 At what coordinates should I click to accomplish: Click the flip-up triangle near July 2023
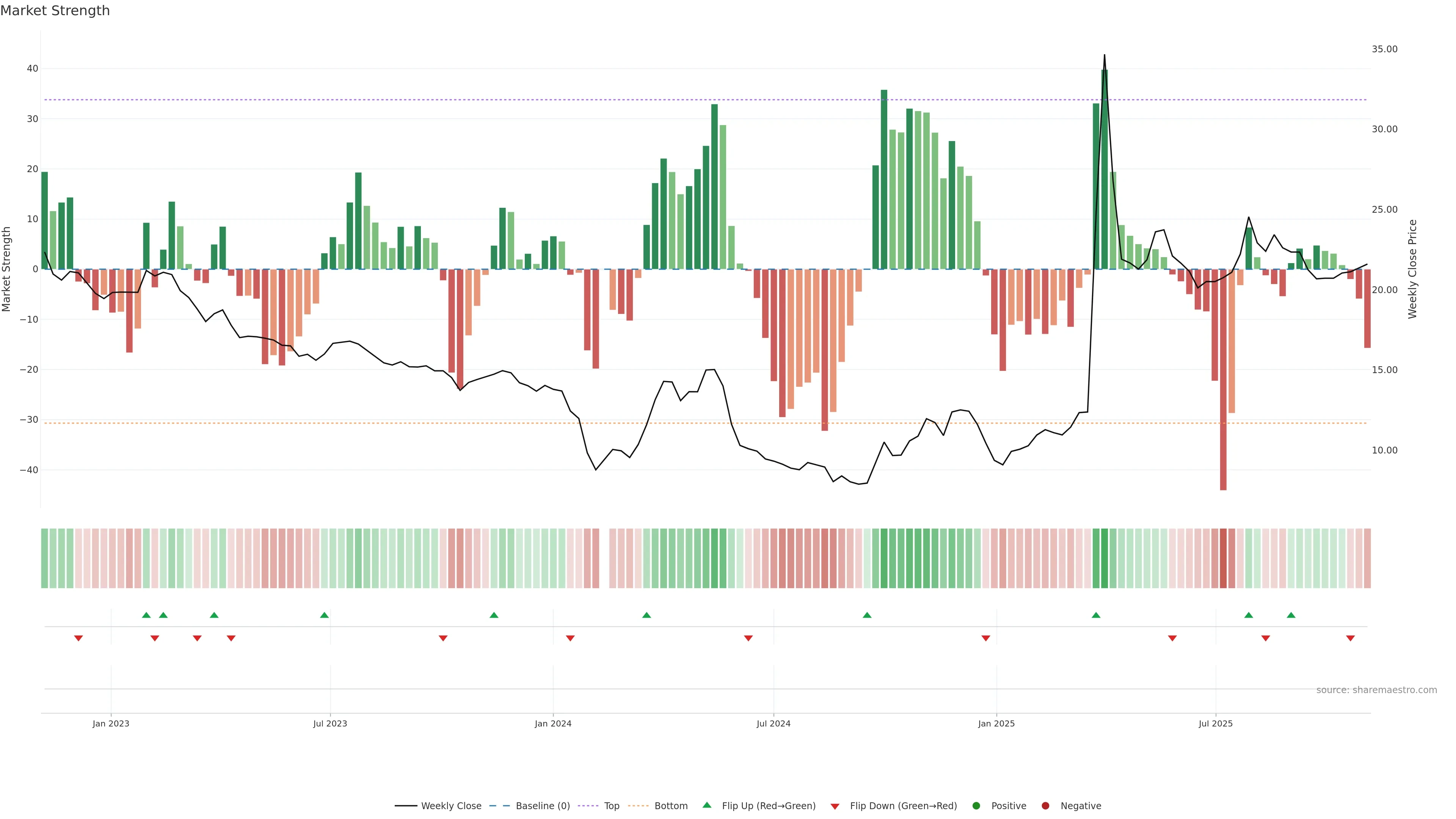pyautogui.click(x=325, y=615)
